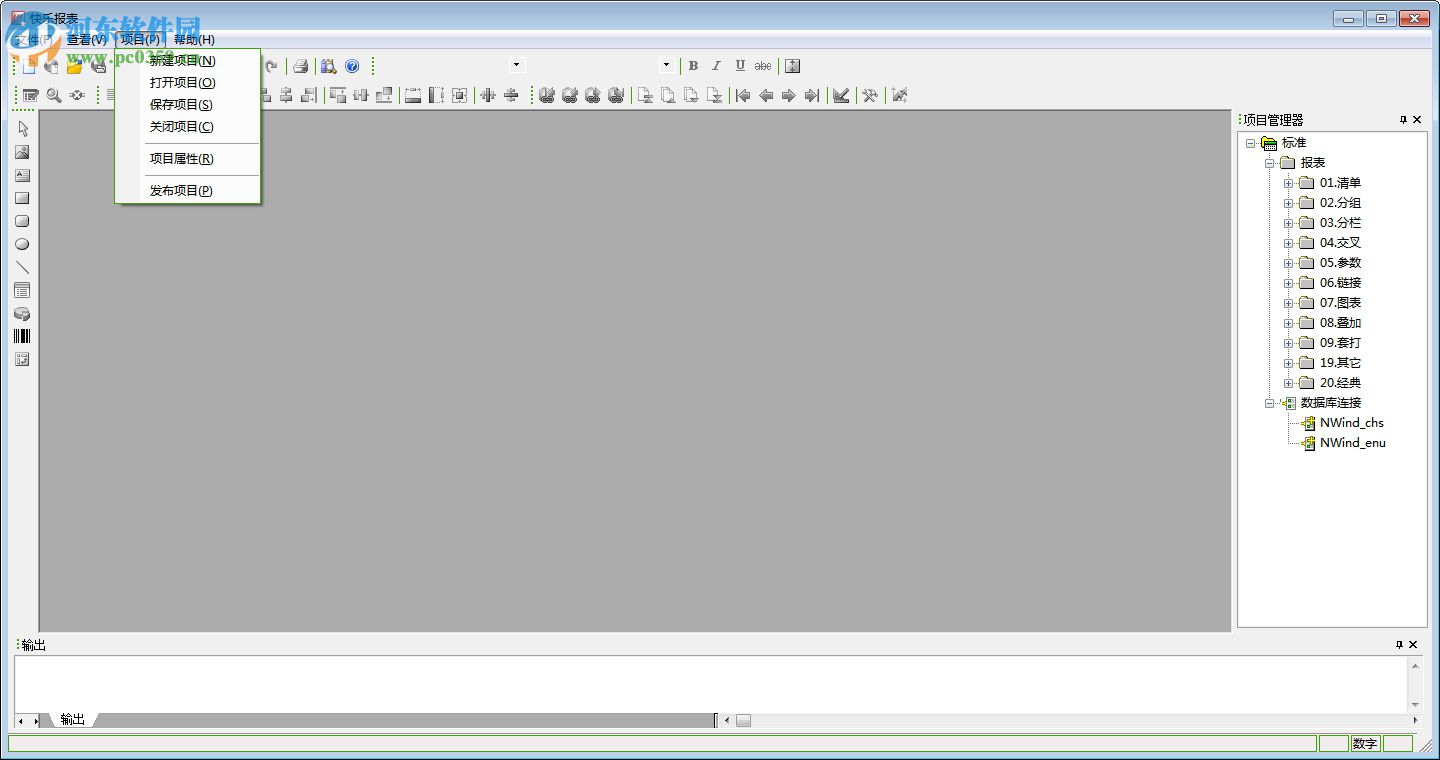Select the ellipse shape tool

(x=22, y=244)
